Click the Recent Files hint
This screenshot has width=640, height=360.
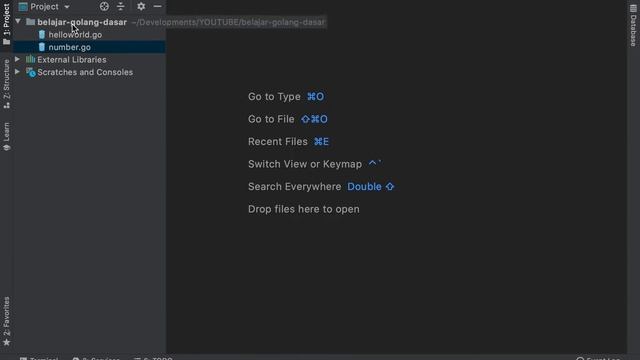(x=288, y=142)
